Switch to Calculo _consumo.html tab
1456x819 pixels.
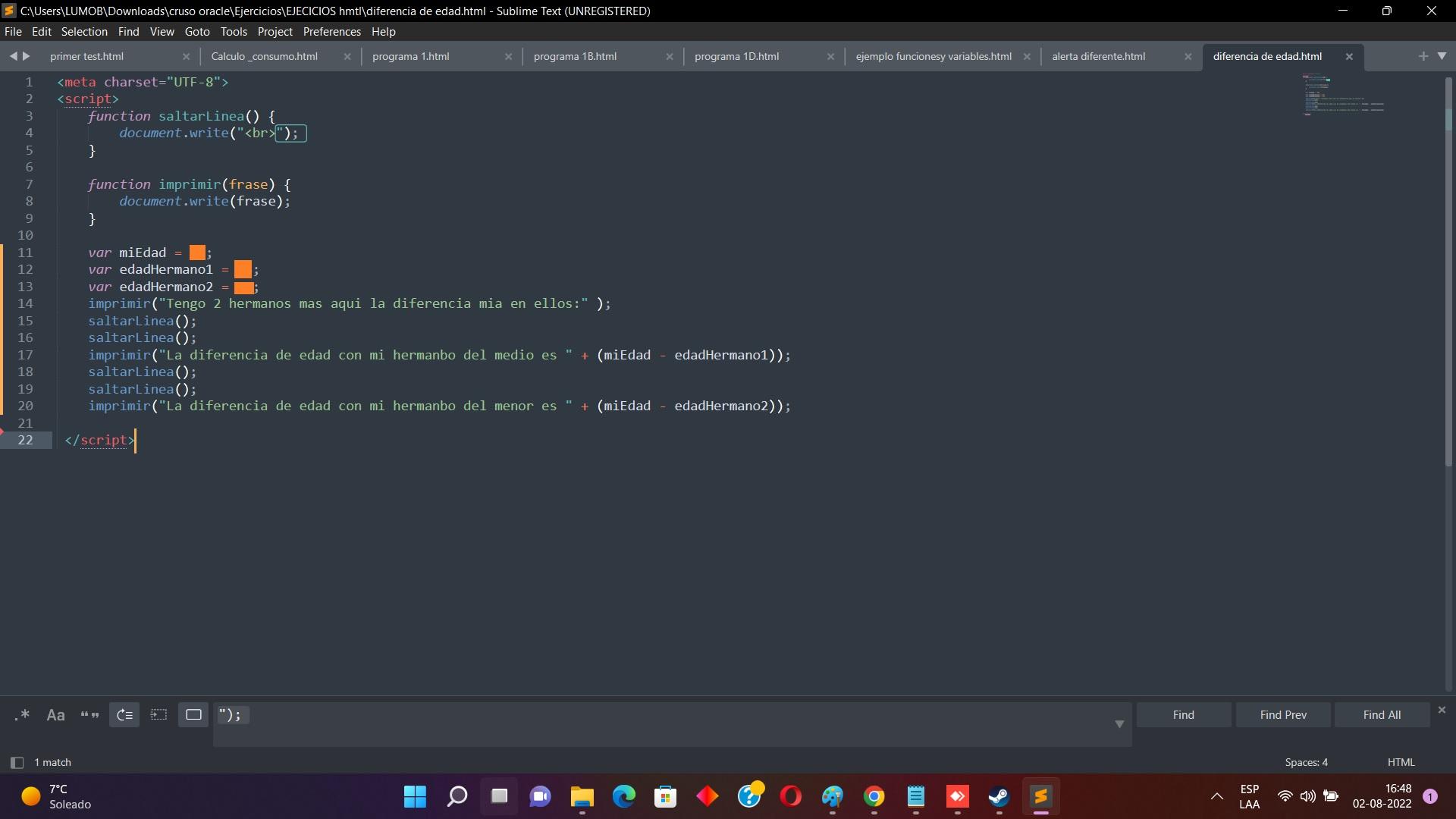(264, 56)
